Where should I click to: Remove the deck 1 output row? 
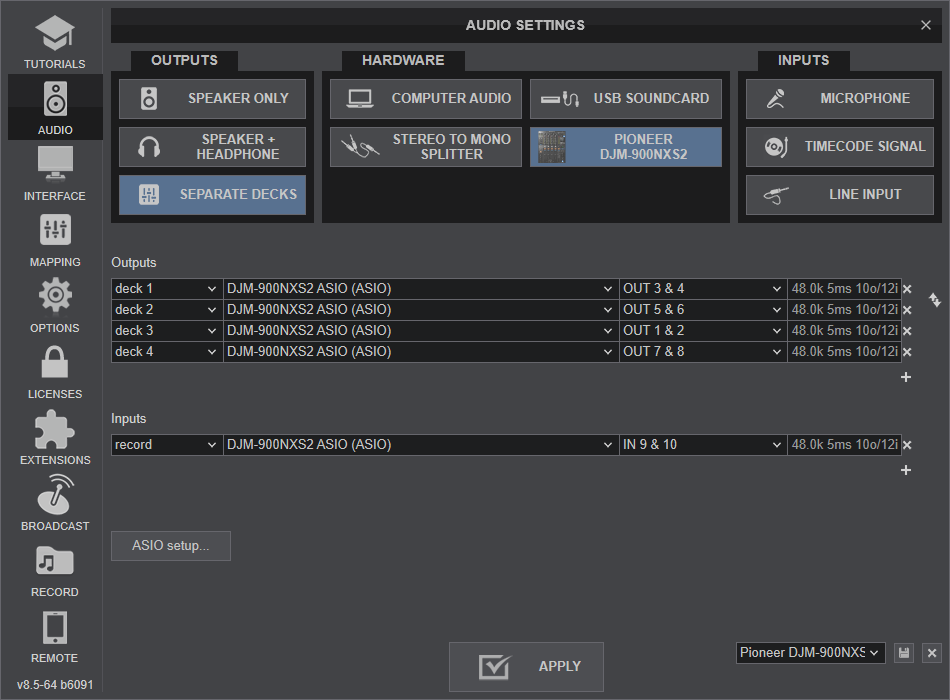point(907,289)
